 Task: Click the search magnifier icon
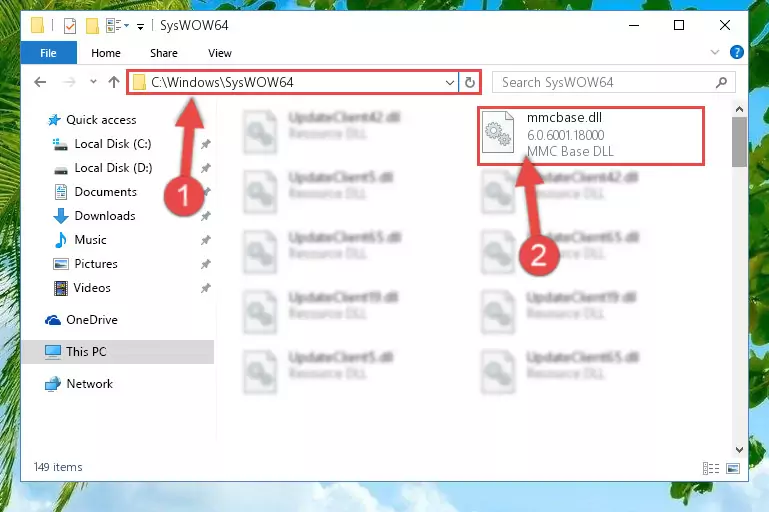click(x=721, y=82)
